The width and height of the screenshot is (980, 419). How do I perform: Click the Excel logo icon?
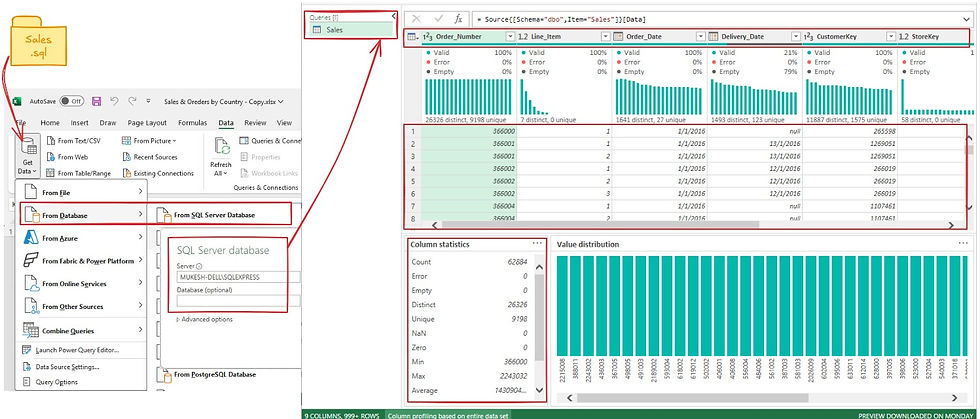pos(19,101)
